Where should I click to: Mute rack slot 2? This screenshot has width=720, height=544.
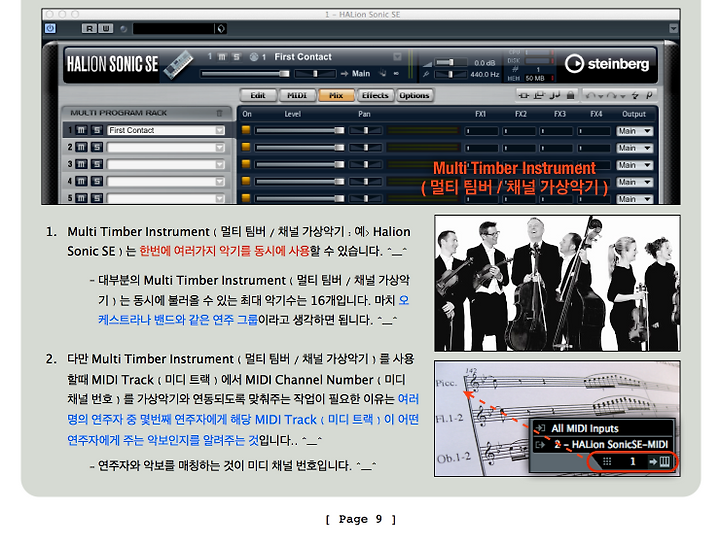(x=81, y=147)
